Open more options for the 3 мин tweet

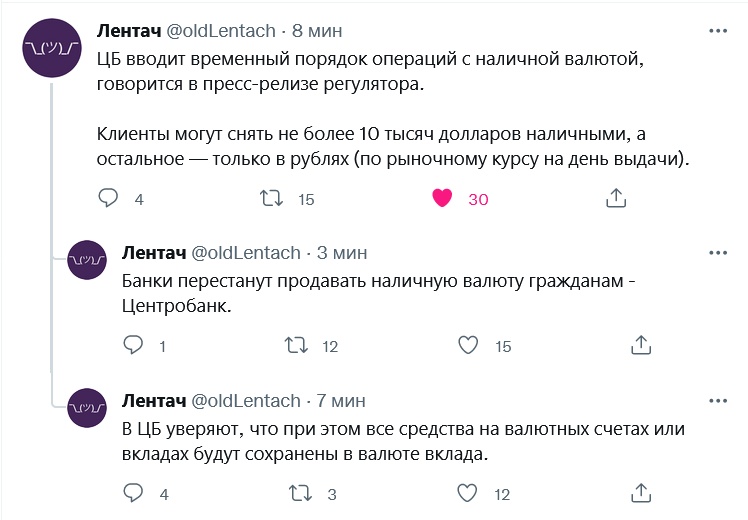point(718,252)
